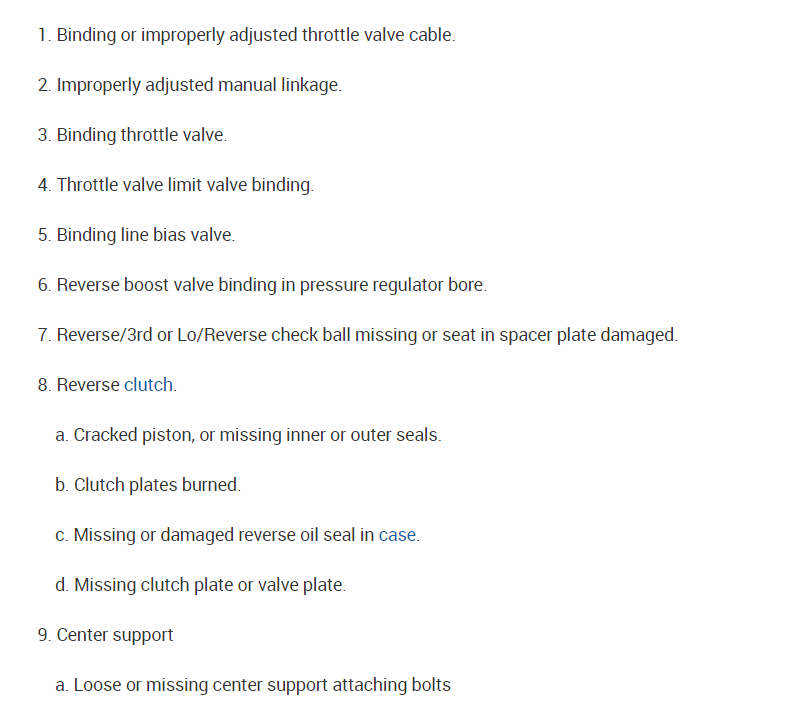Click the throttle valve cable list item
The height and width of the screenshot is (704, 800).
click(x=255, y=35)
